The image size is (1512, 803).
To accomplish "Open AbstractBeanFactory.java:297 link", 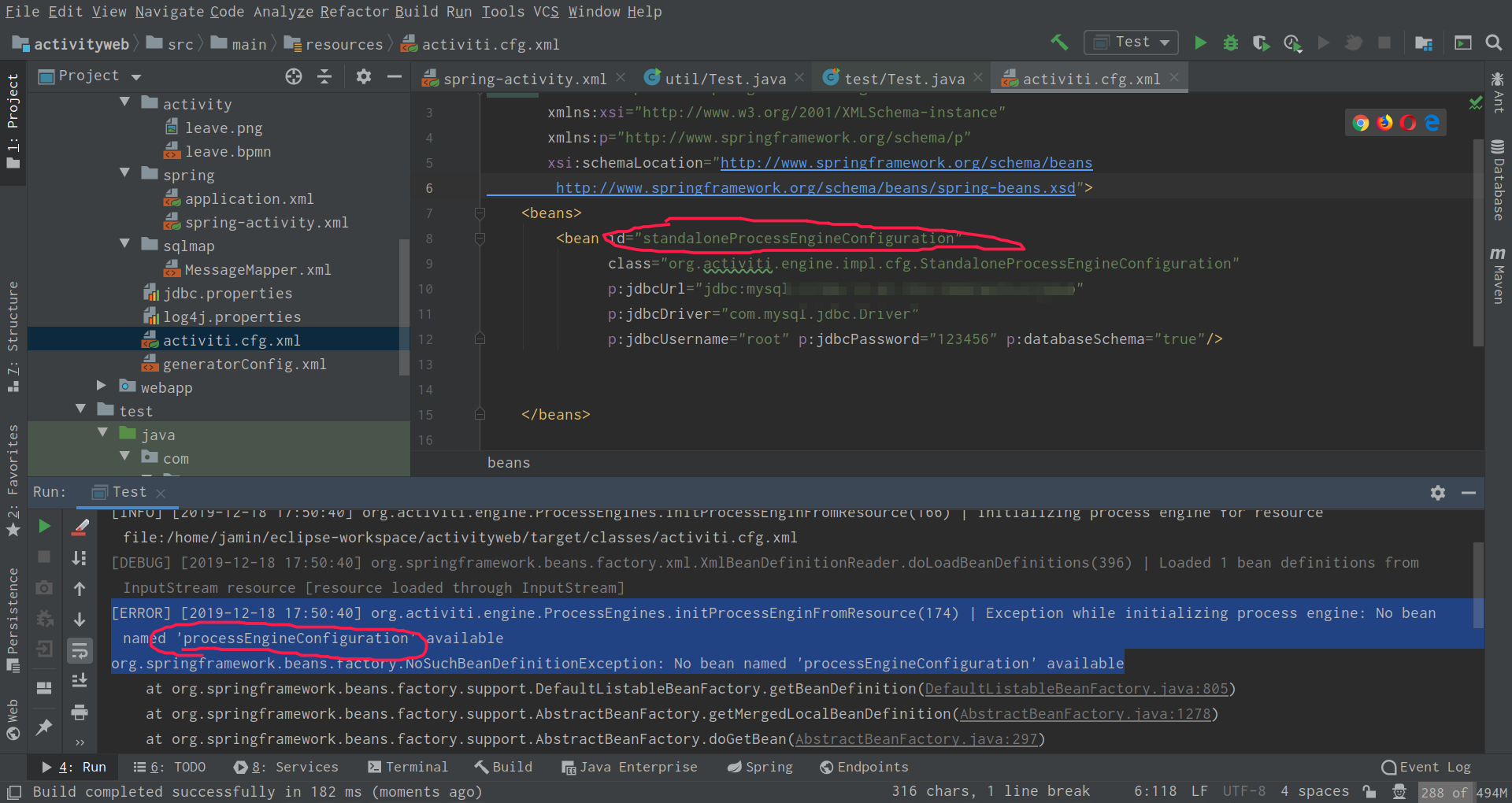I will pyautogui.click(x=916, y=739).
